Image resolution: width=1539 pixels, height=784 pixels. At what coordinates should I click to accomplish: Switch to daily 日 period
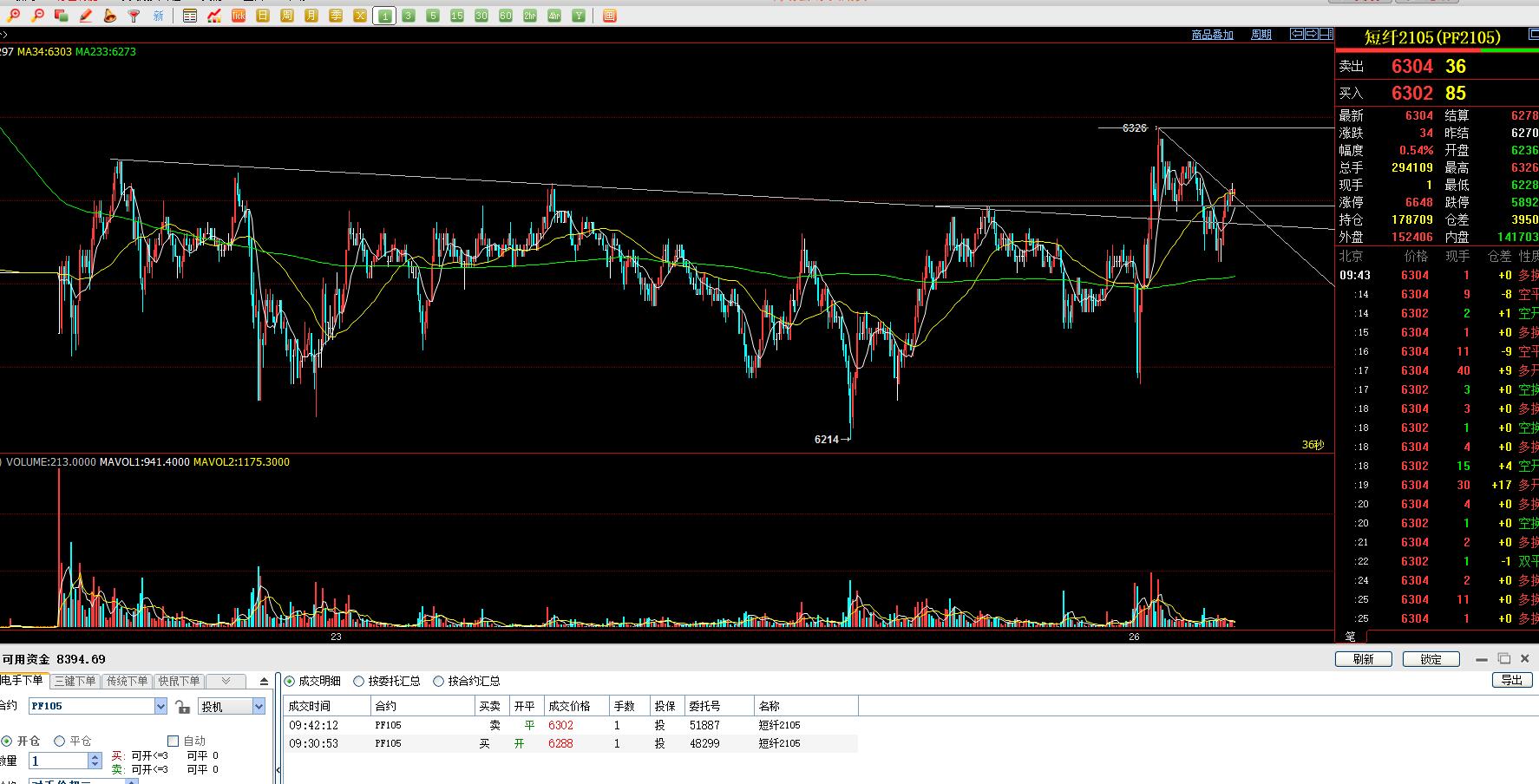click(263, 16)
